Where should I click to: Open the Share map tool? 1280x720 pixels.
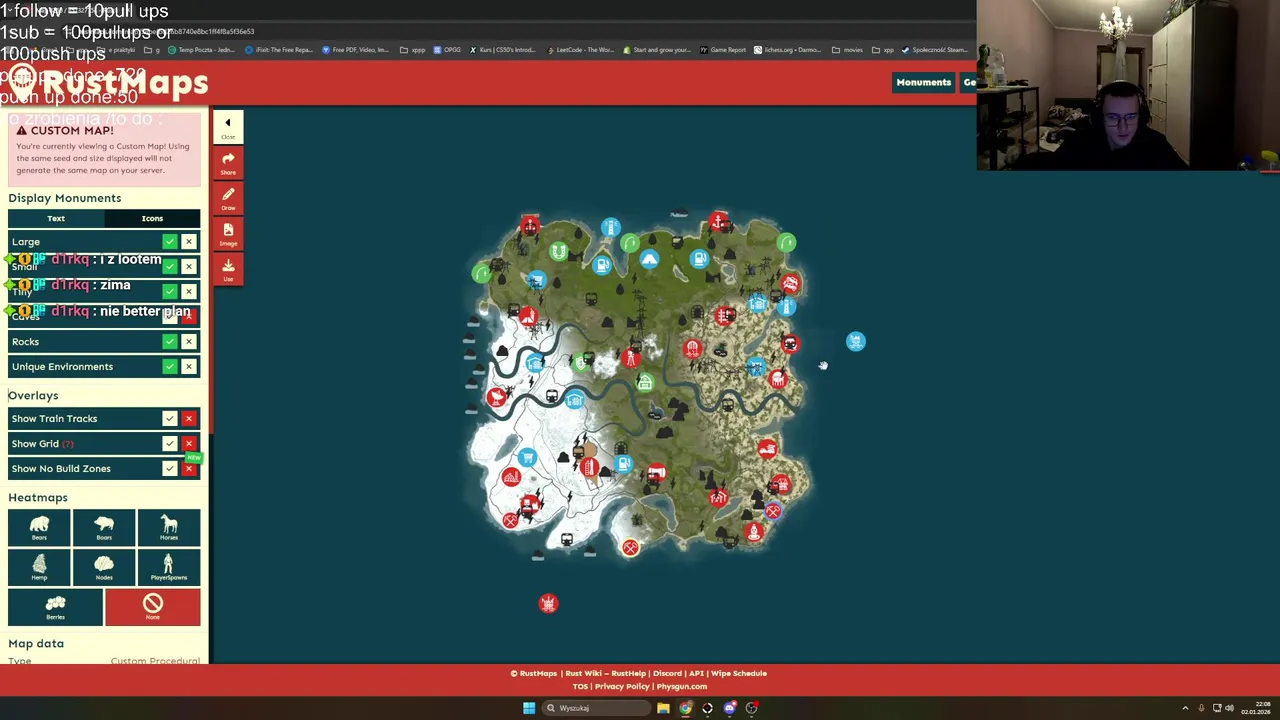pyautogui.click(x=228, y=163)
